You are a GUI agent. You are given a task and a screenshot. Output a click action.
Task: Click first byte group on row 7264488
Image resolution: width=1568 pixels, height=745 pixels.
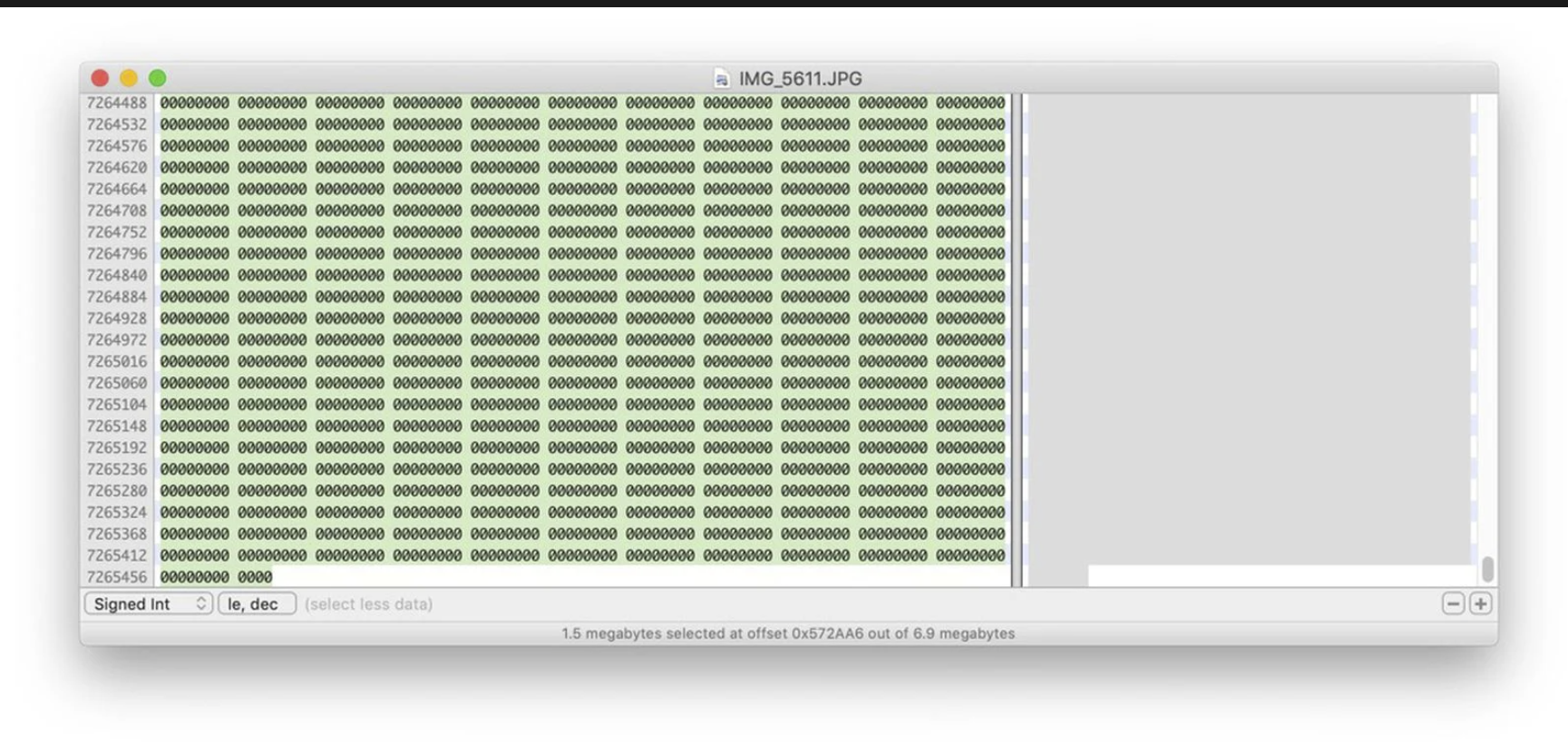(x=195, y=103)
